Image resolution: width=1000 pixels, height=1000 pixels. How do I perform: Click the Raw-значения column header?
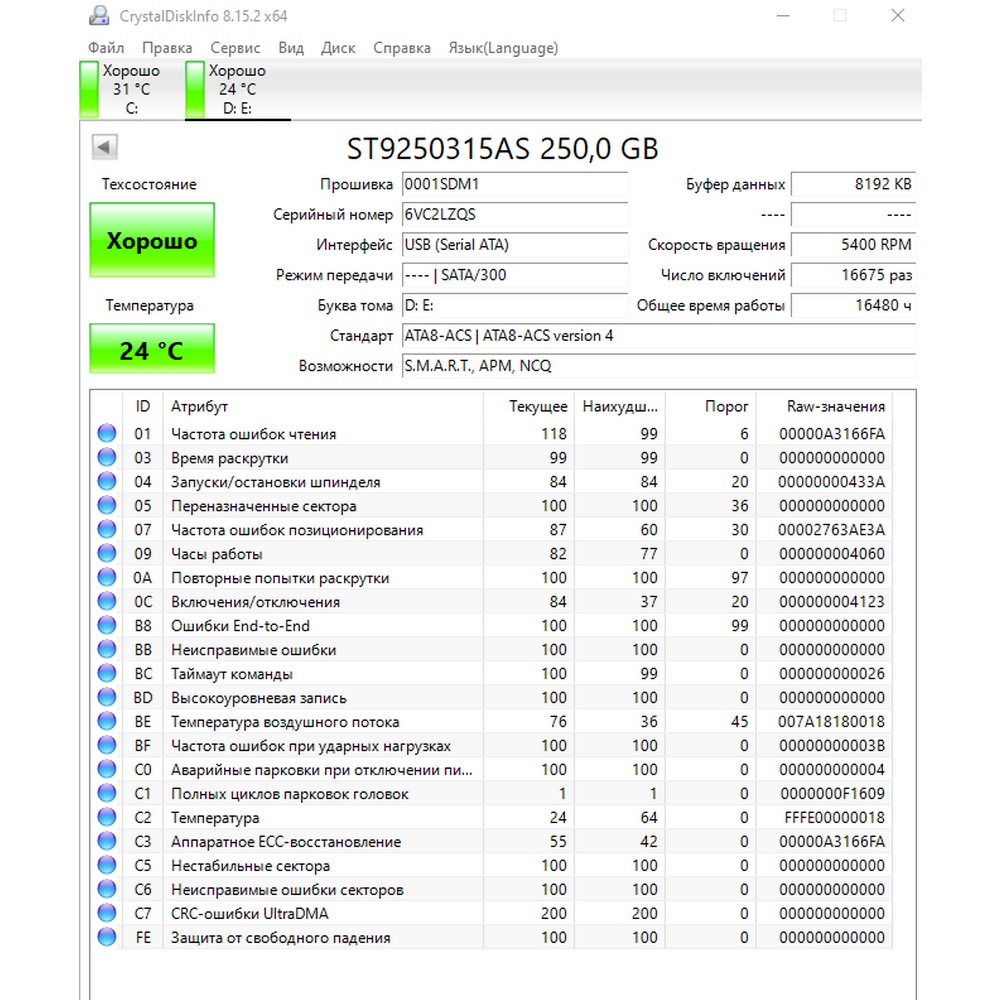point(825,406)
